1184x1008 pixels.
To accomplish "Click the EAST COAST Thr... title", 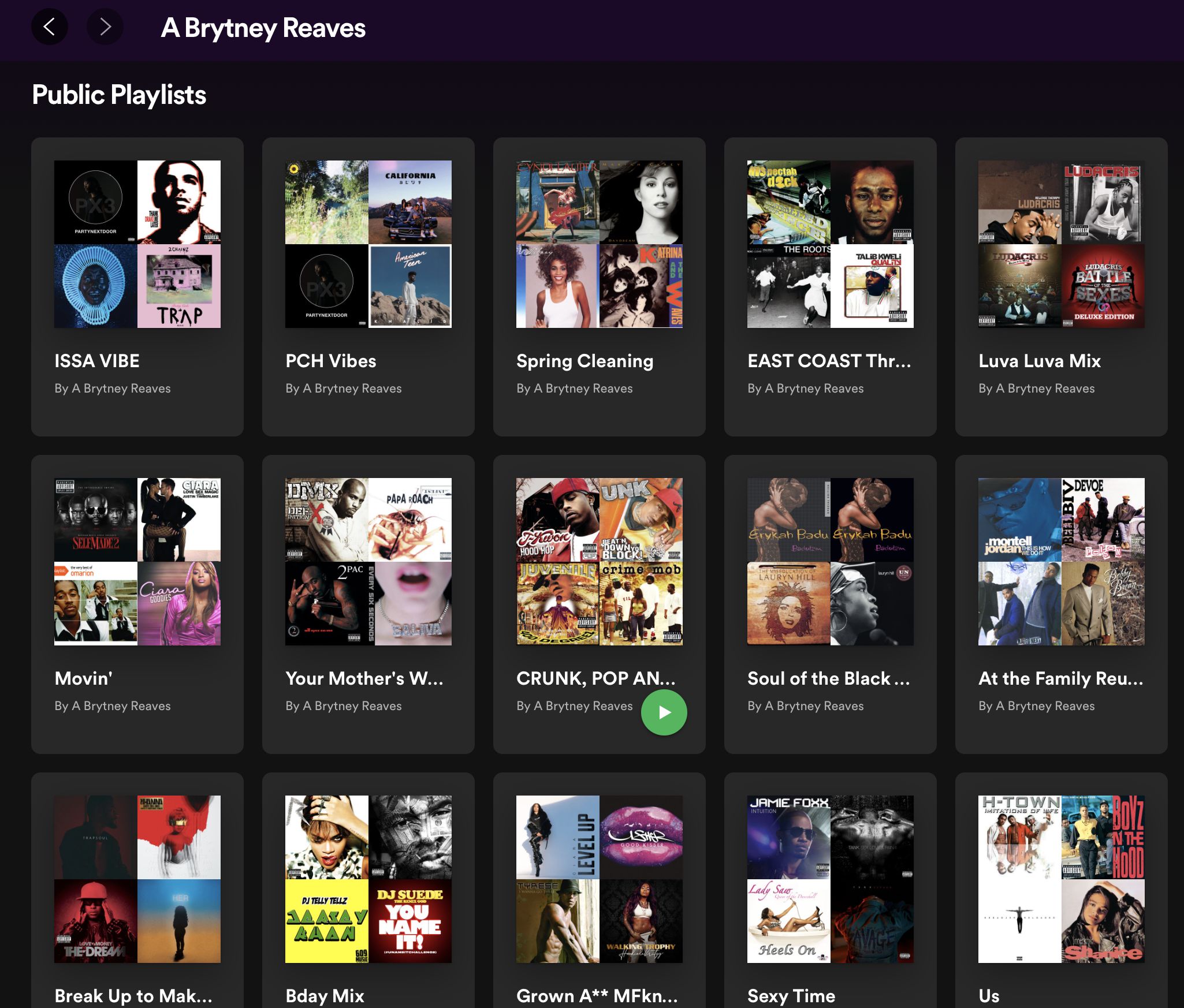I will (x=829, y=361).
